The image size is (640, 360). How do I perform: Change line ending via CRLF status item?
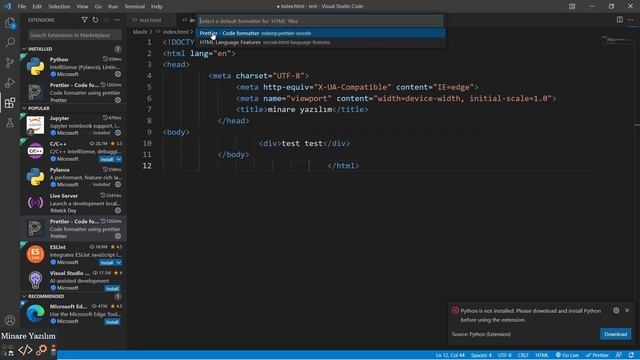(x=523, y=355)
